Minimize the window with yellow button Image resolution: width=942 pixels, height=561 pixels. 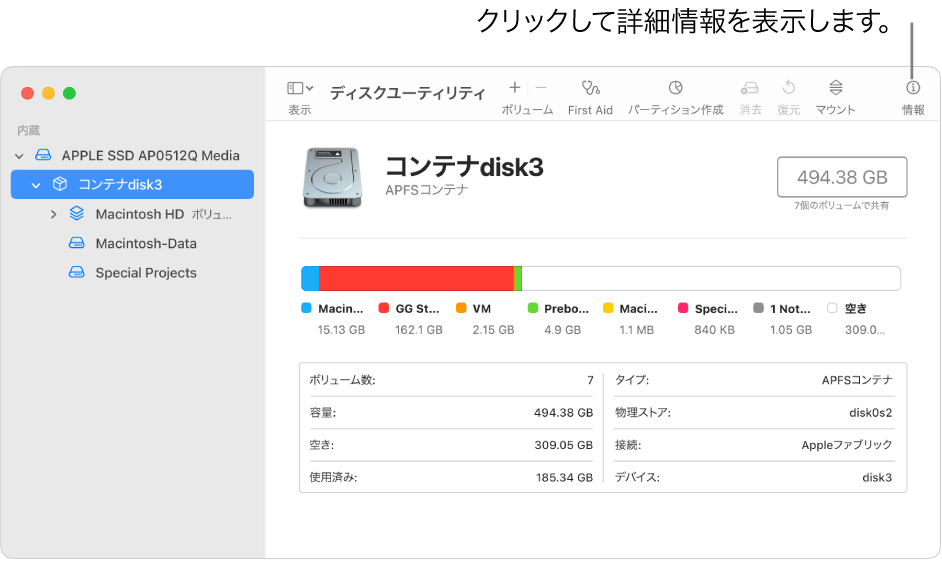[x=49, y=93]
